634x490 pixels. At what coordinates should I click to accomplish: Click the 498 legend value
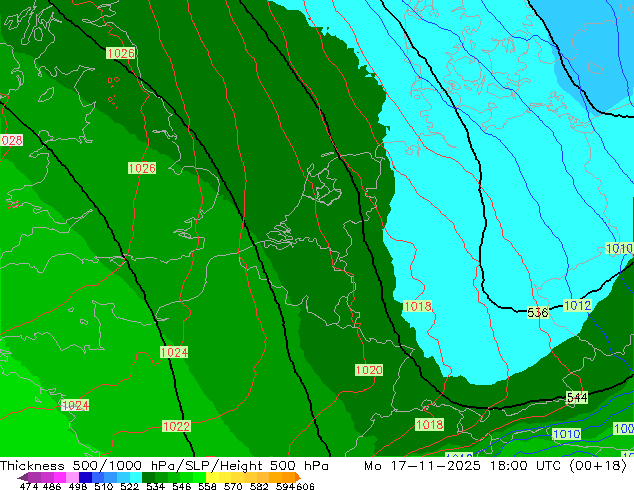pyautogui.click(x=78, y=486)
